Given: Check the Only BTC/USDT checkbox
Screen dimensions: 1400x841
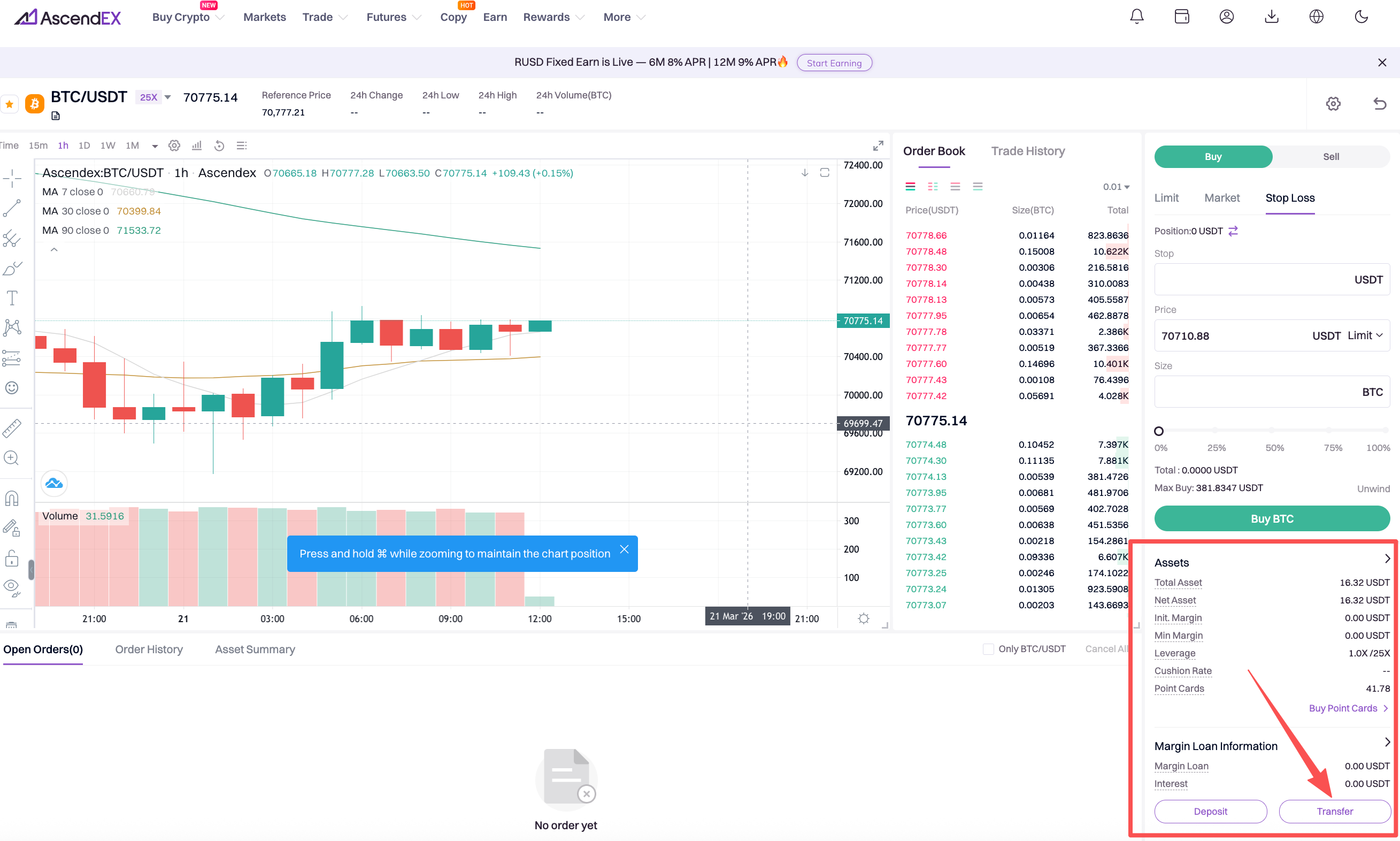Looking at the screenshot, I should (x=988, y=649).
